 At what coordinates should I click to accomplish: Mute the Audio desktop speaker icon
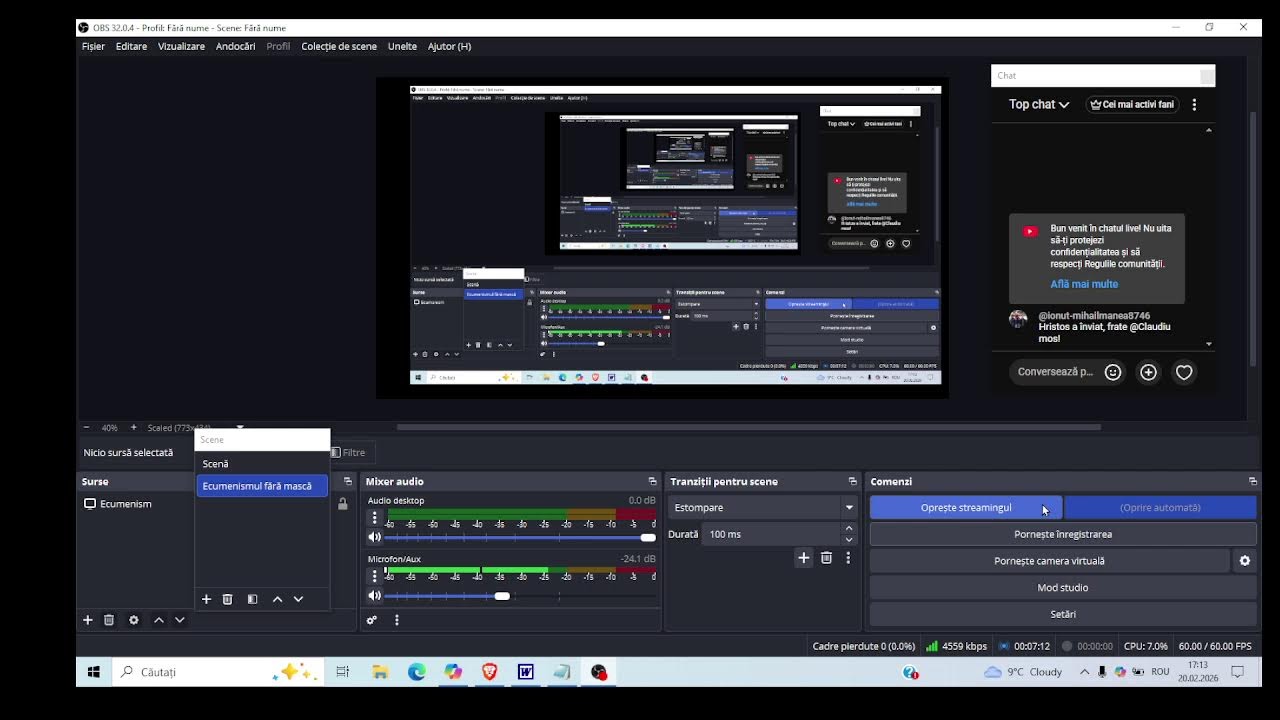pos(375,537)
